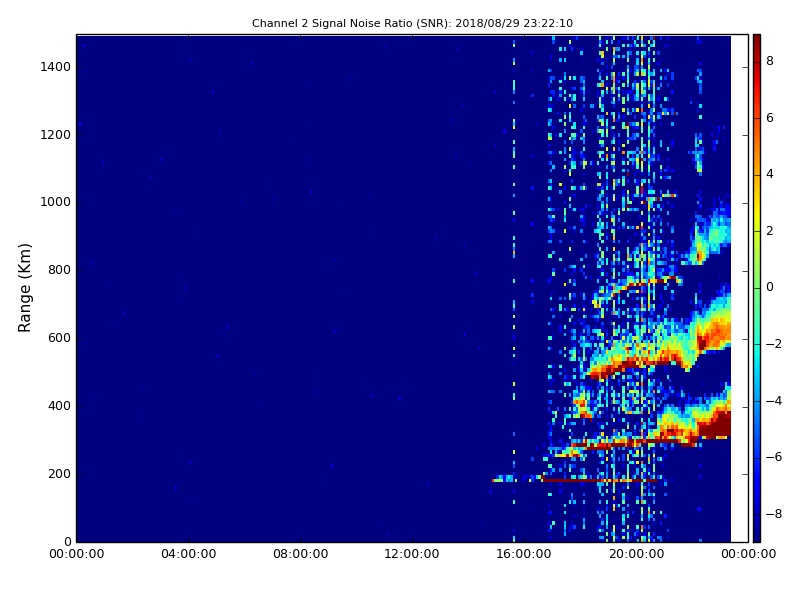Screen dimensions: 800x600
Task: Click the 1000 range tick label
Action: point(56,202)
